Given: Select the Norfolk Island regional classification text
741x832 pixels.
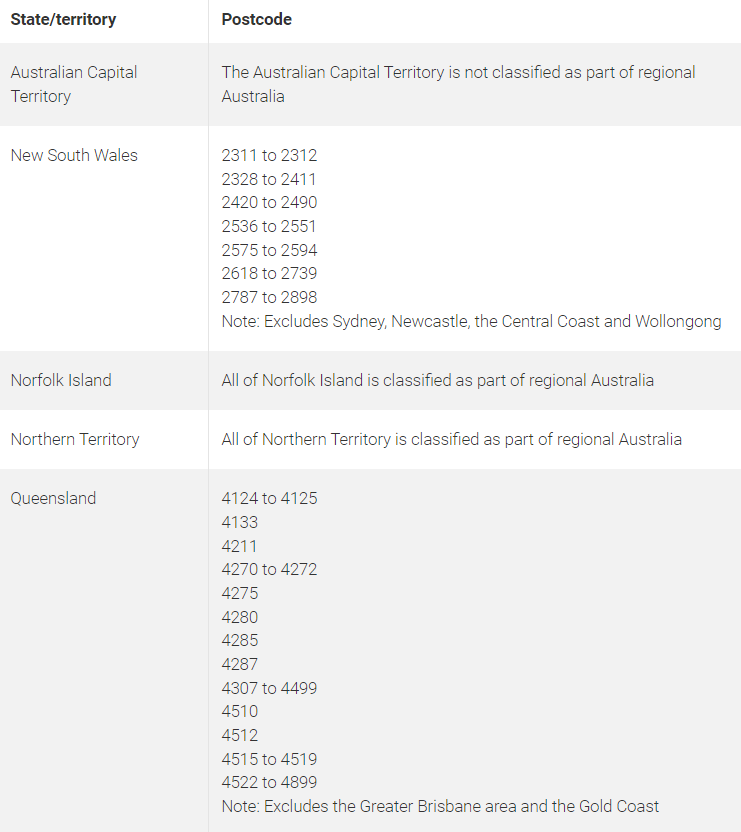Looking at the screenshot, I should tap(437, 380).
